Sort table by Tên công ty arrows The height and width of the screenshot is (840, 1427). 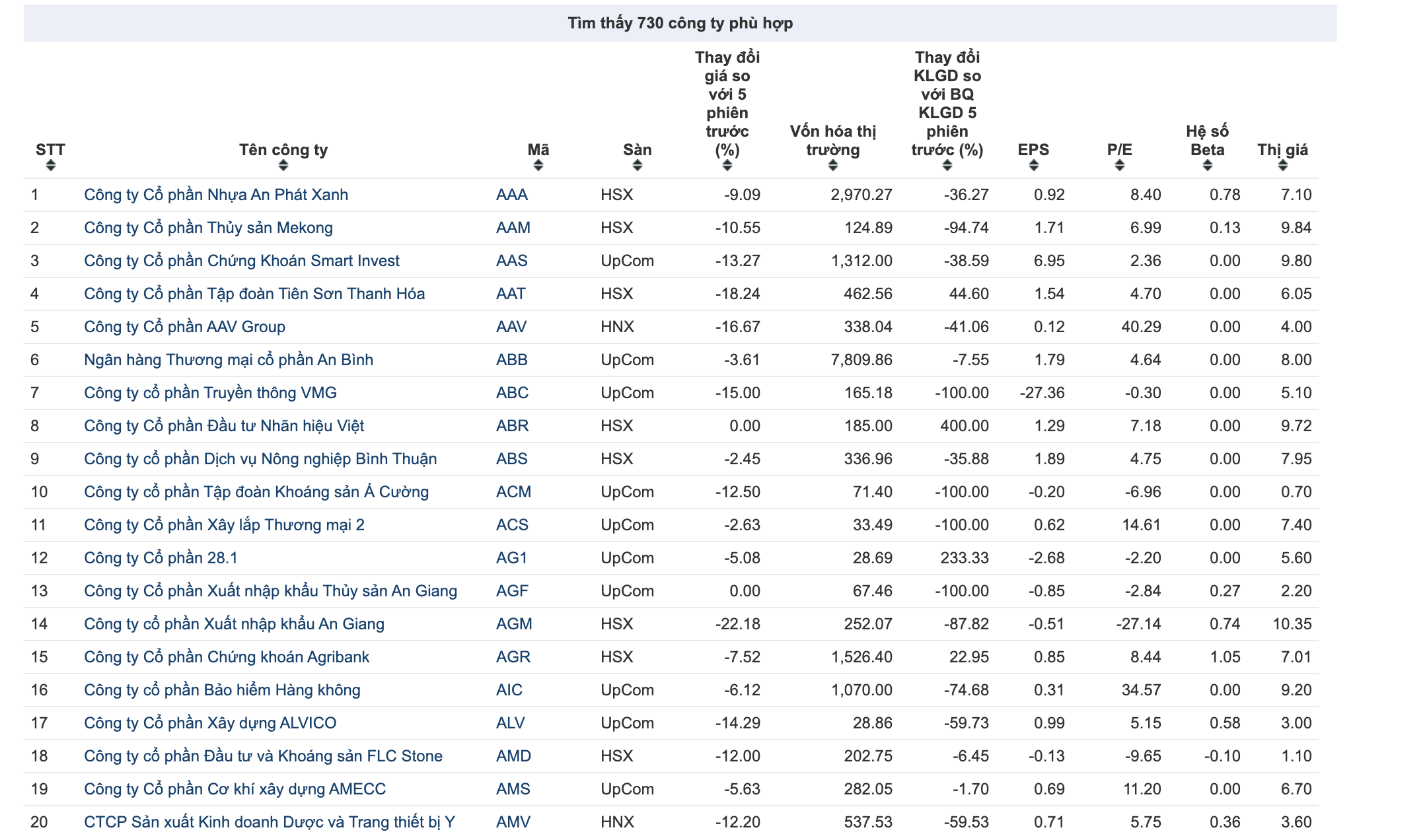pyautogui.click(x=283, y=166)
